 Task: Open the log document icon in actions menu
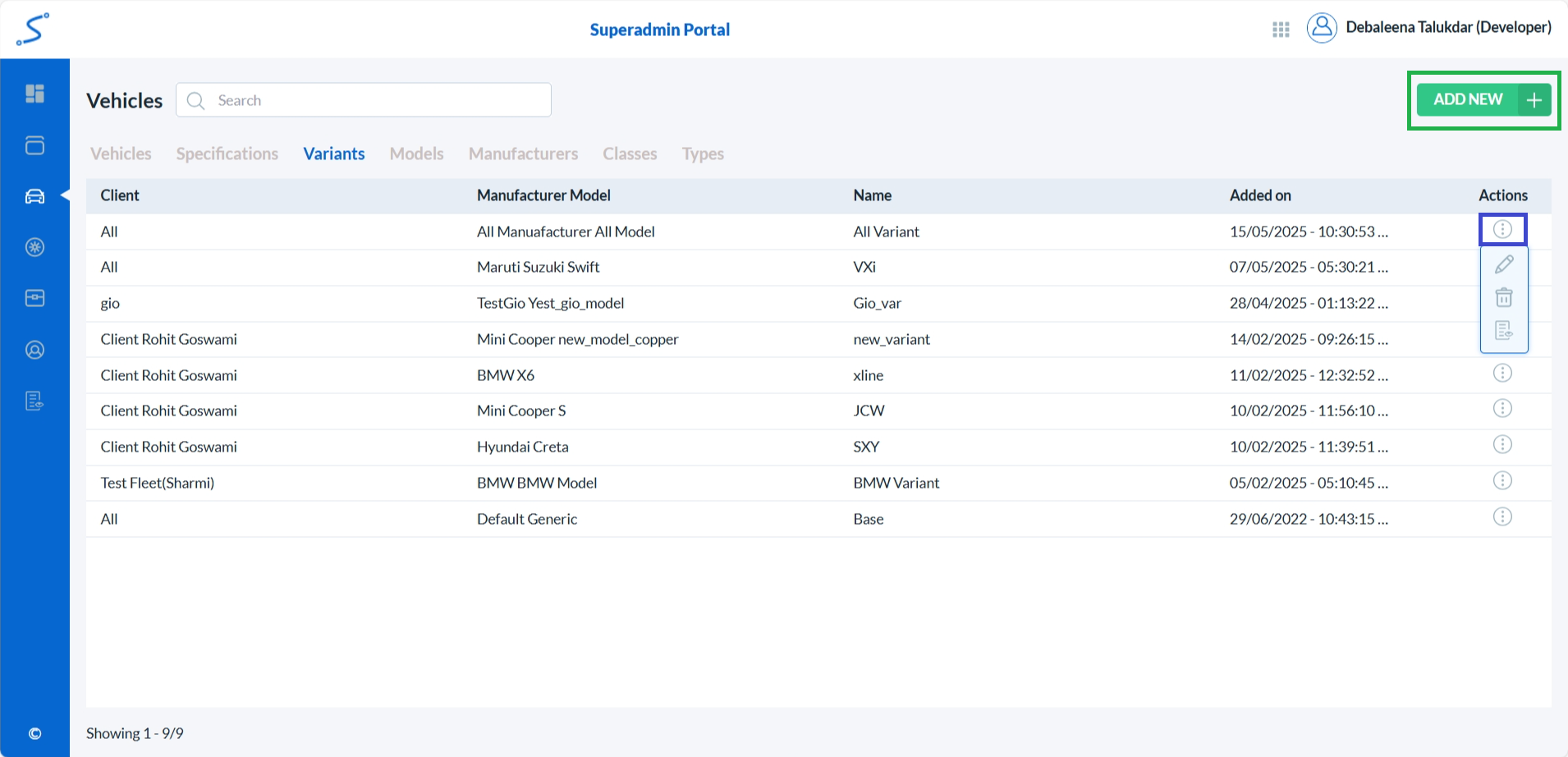point(1503,330)
